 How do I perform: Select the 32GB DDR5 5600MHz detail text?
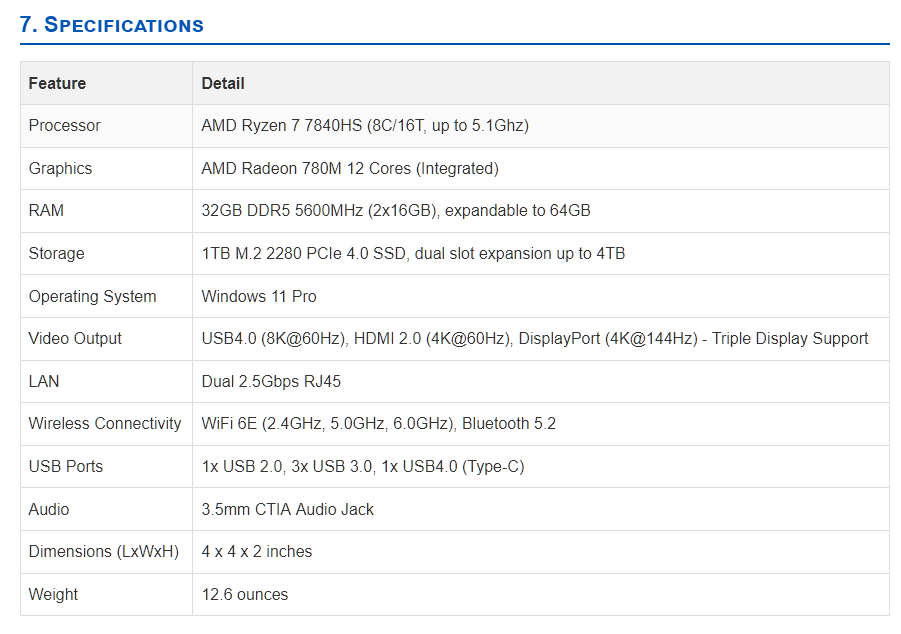click(396, 211)
